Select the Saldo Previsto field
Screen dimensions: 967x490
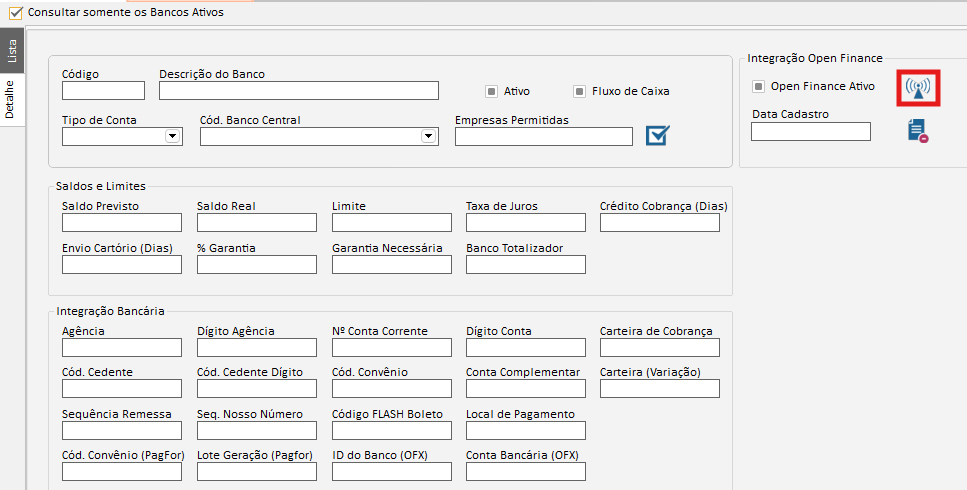tap(121, 223)
